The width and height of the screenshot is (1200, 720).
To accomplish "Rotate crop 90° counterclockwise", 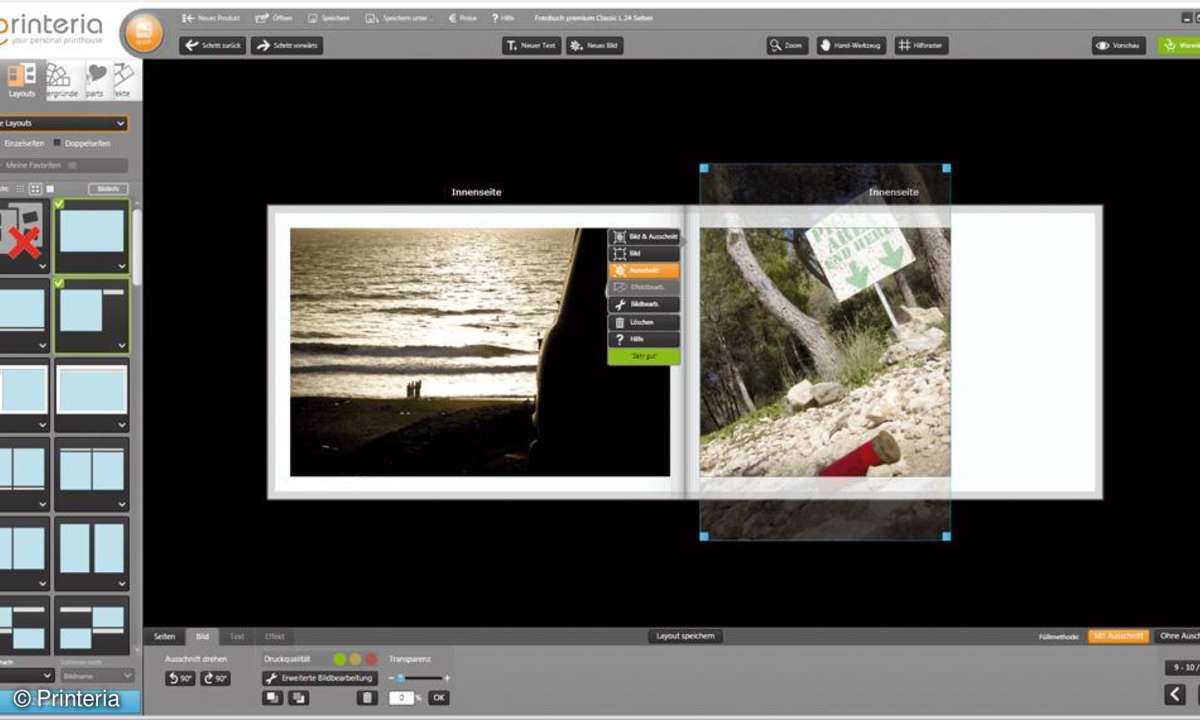I will pyautogui.click(x=180, y=678).
